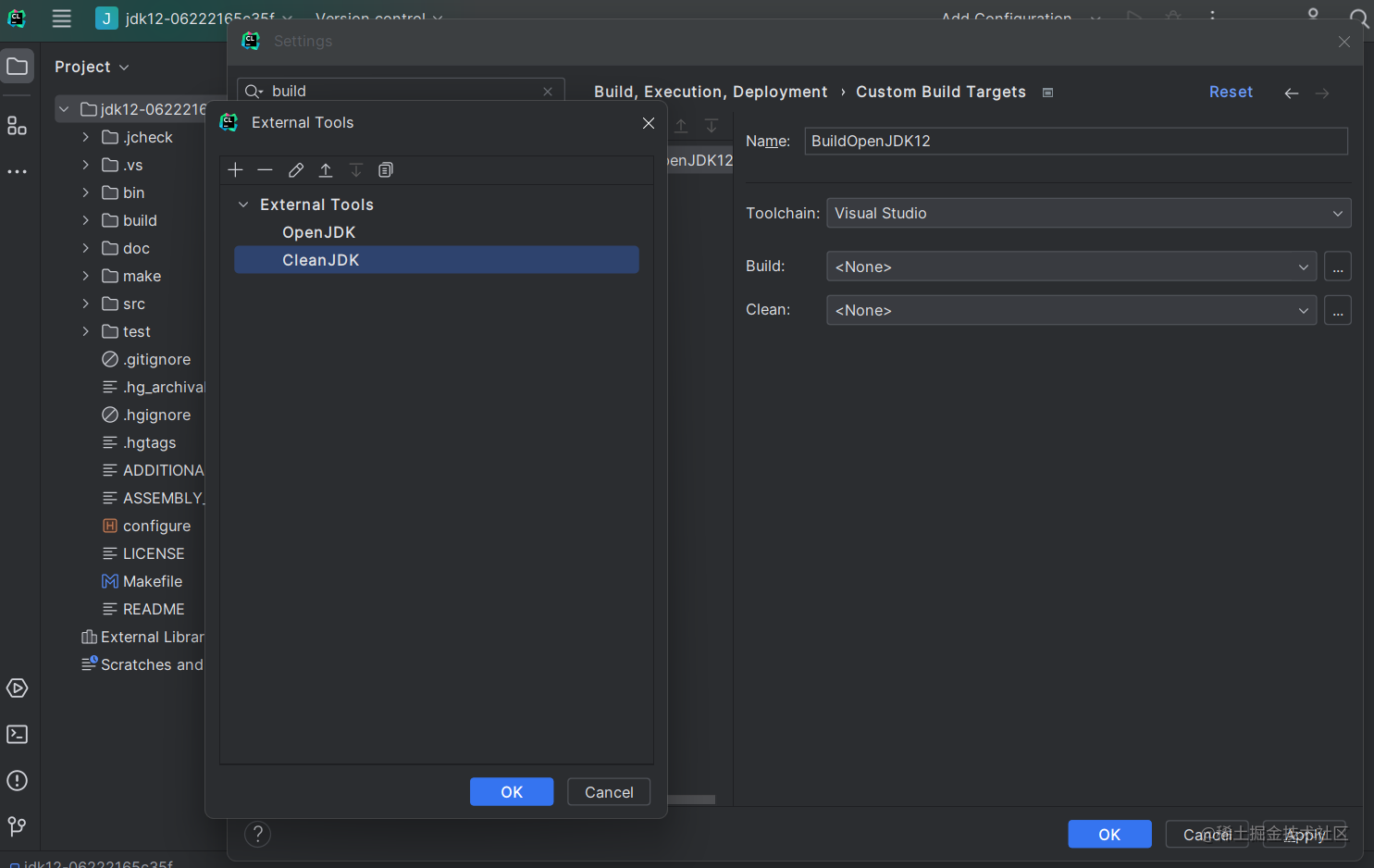Move selected tool up in External Tools

326,170
